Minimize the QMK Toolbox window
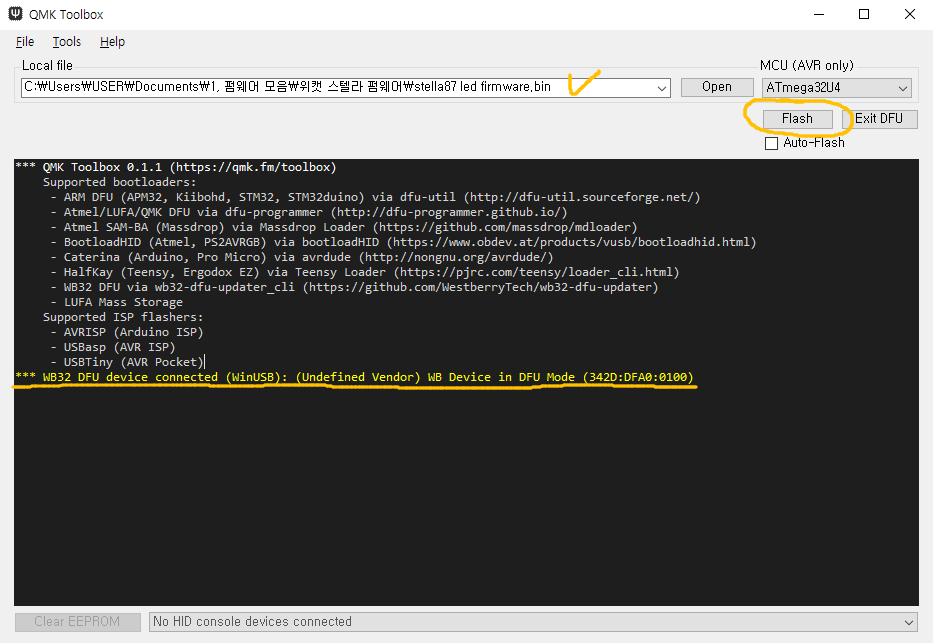 [x=819, y=14]
